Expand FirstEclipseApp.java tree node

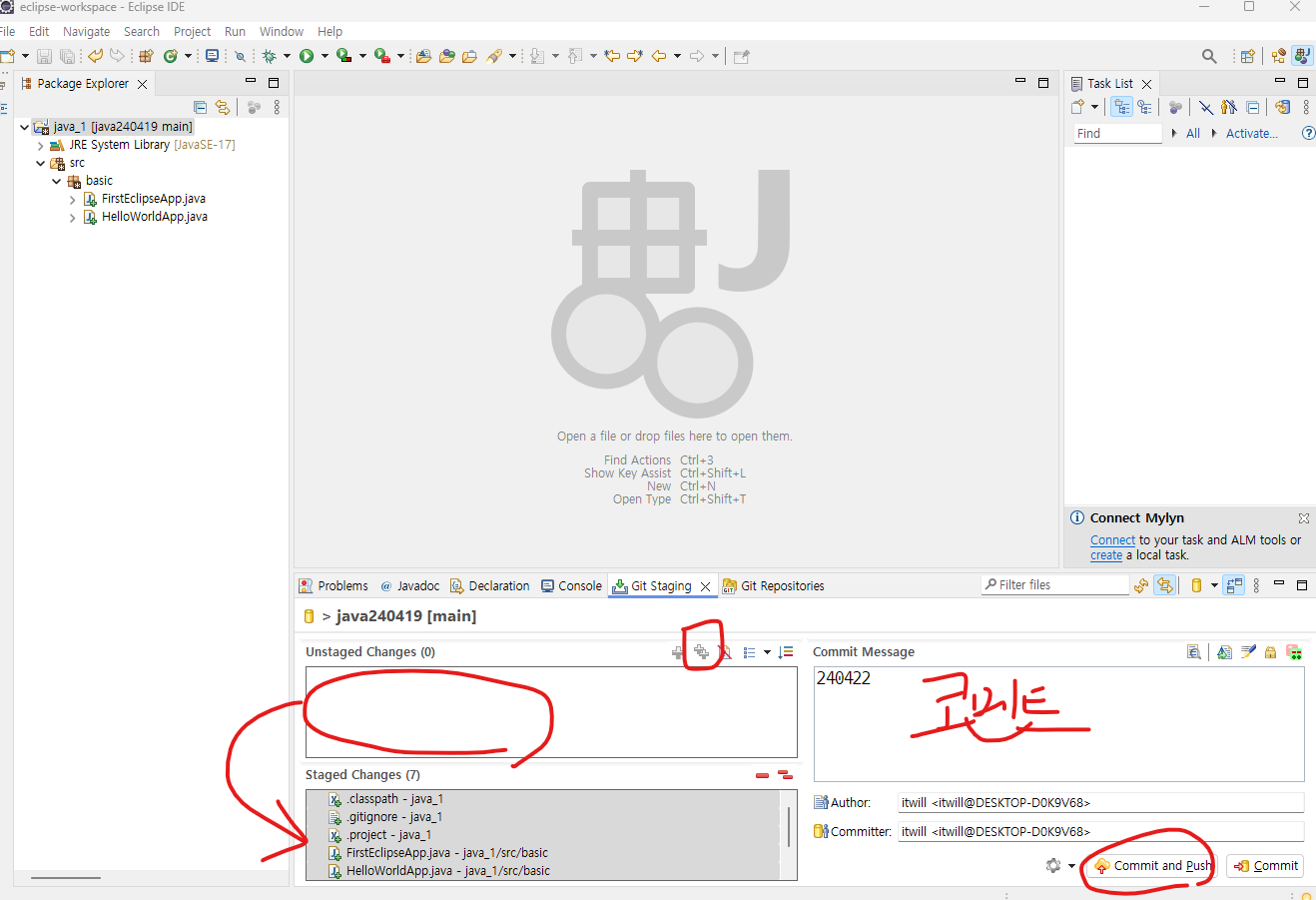point(73,200)
